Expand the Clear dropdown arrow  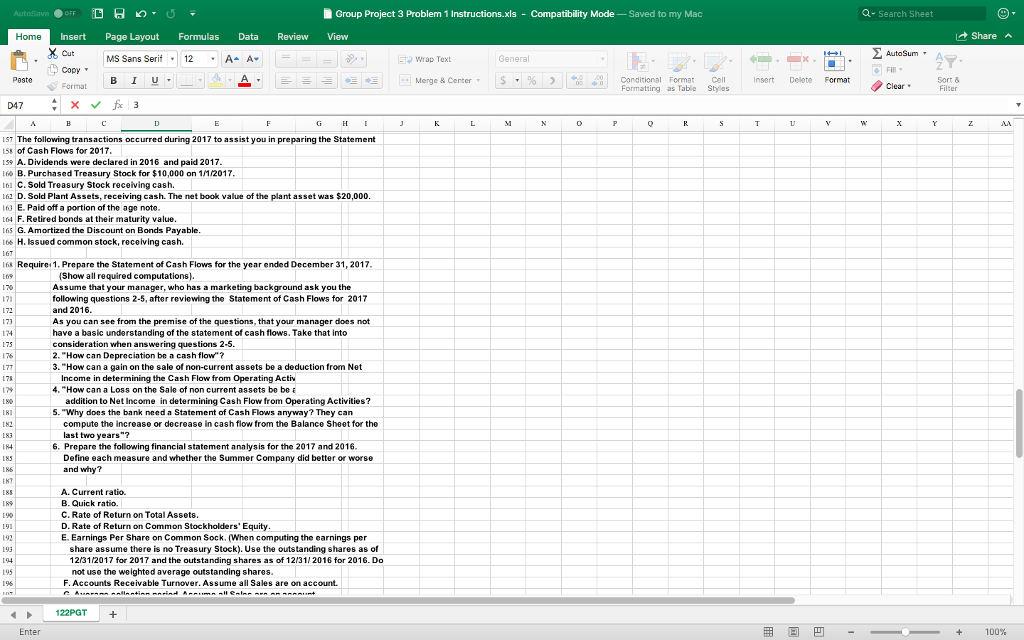[909, 86]
